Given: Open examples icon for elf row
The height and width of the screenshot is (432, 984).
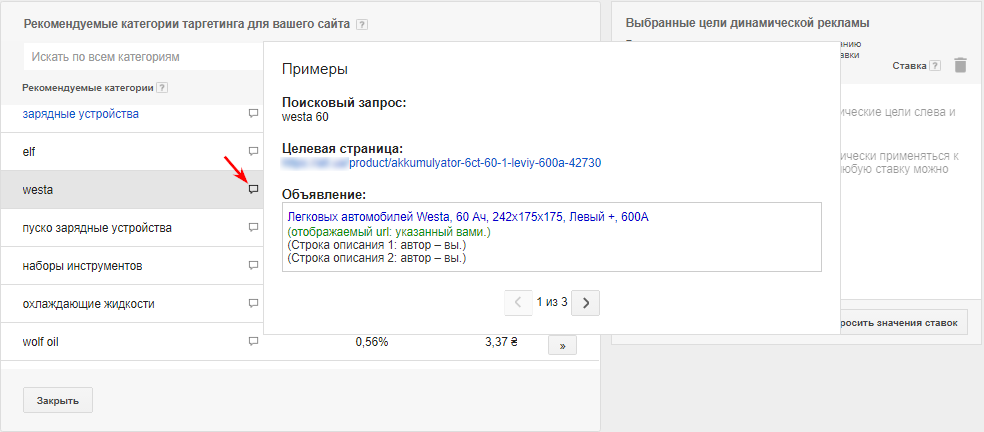Looking at the screenshot, I should [x=254, y=151].
